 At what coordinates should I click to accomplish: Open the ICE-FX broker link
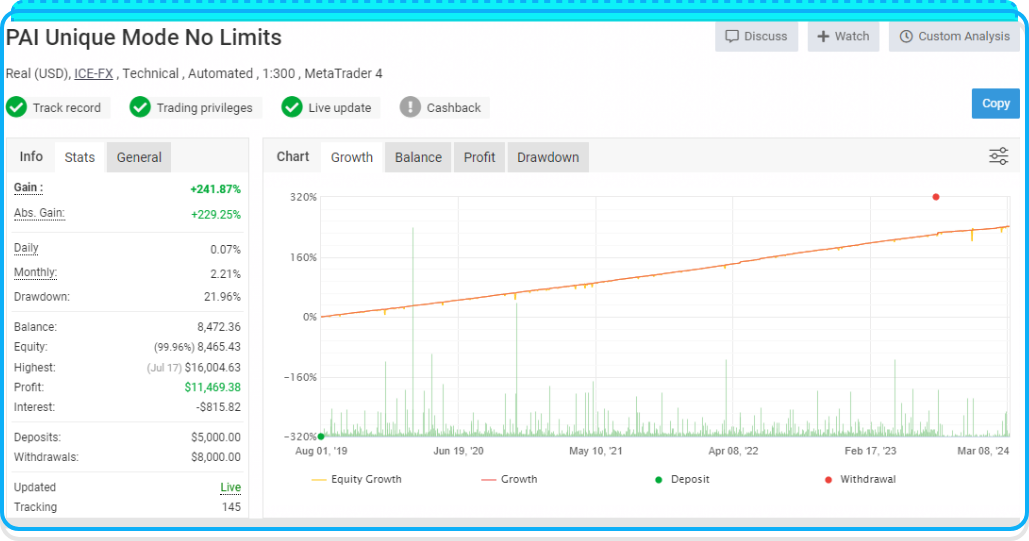[93, 73]
